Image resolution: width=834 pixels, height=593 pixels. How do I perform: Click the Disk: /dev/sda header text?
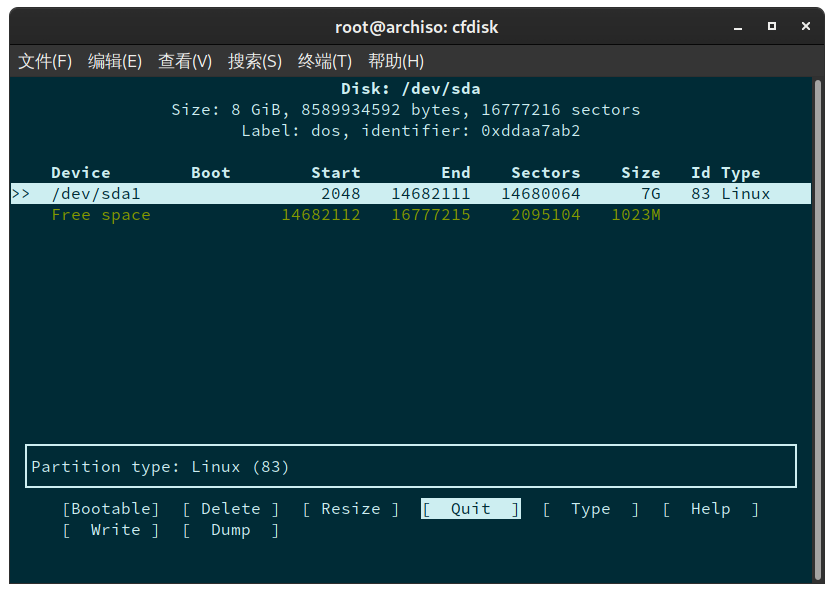coord(417,88)
